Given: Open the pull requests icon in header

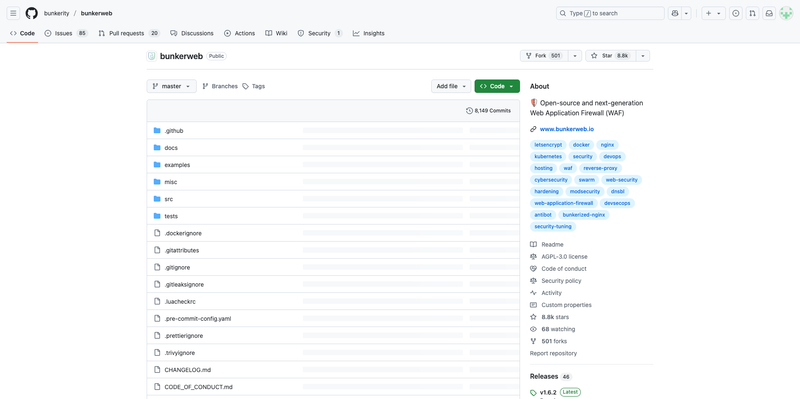Looking at the screenshot, I should (752, 13).
